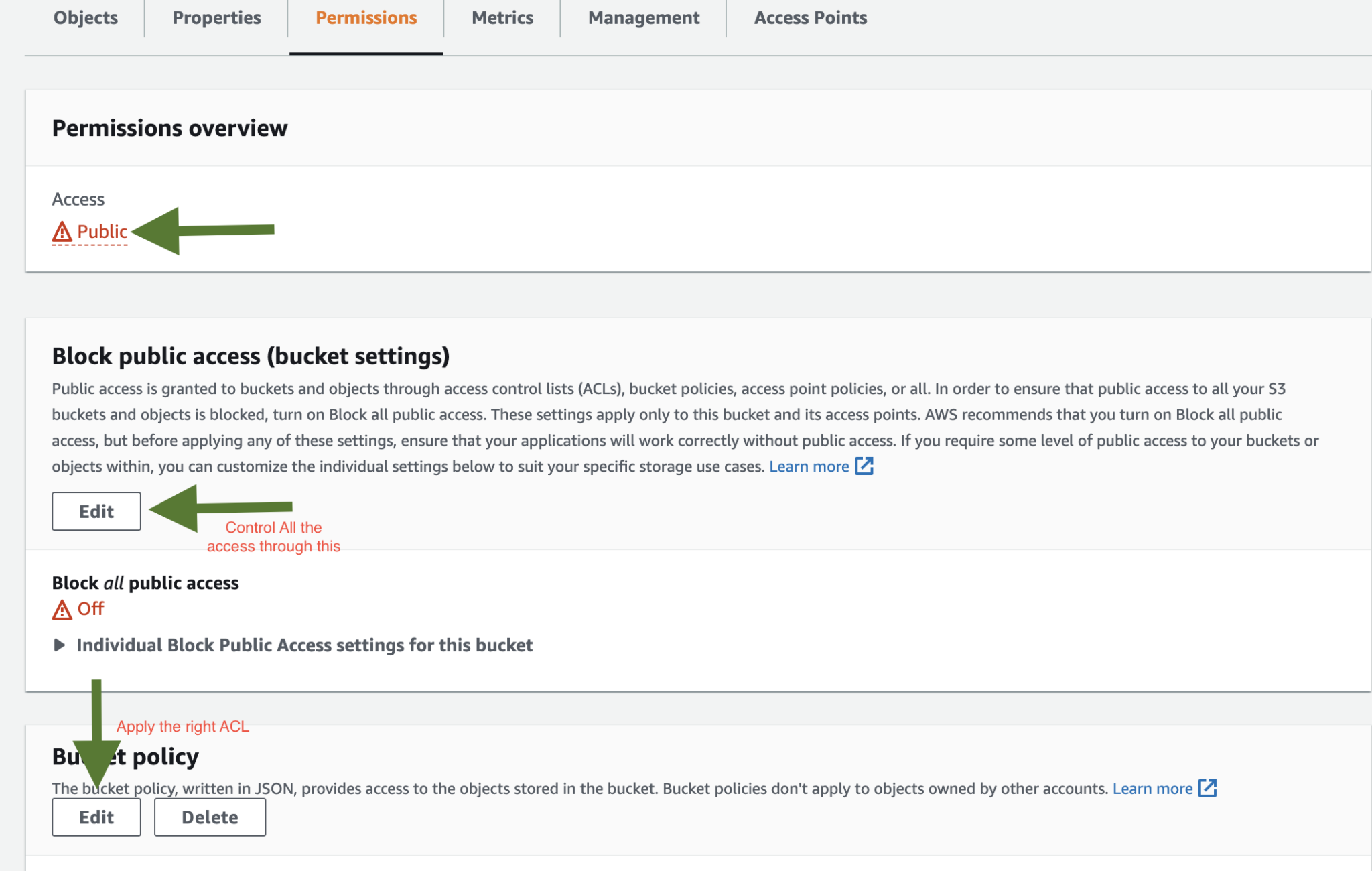Click the dashed-underlined Public access status
This screenshot has width=1372, height=871.
pos(102,232)
